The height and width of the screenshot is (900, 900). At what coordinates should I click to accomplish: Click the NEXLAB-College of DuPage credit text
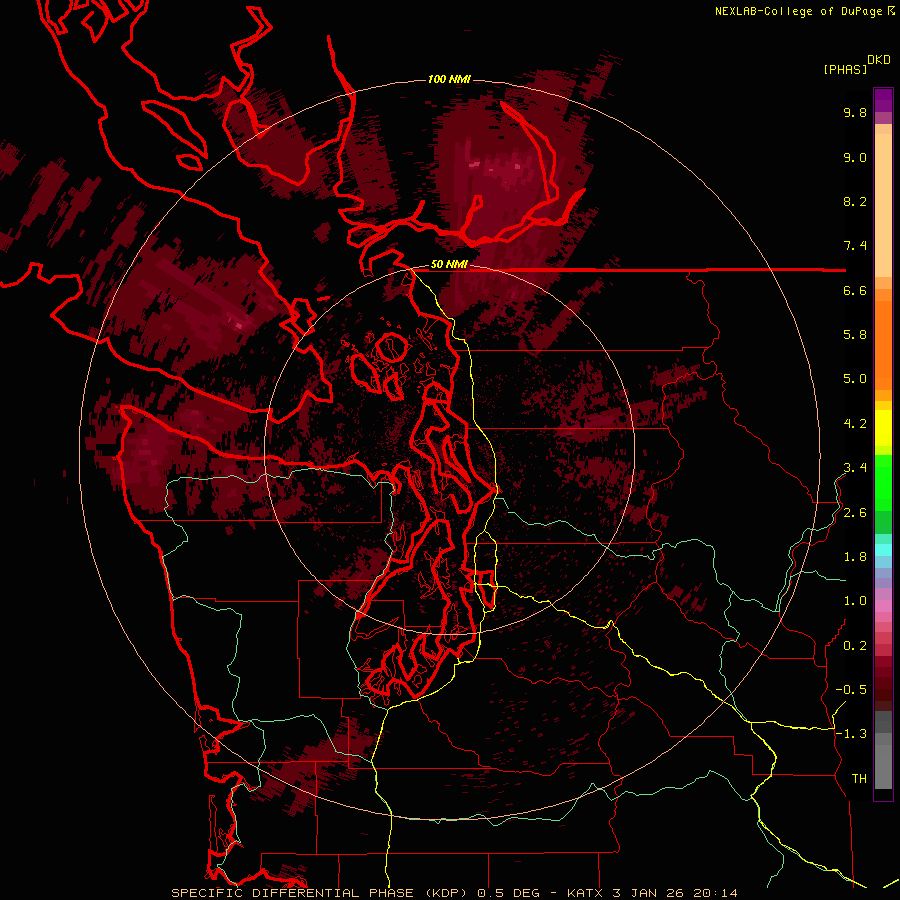coord(798,11)
